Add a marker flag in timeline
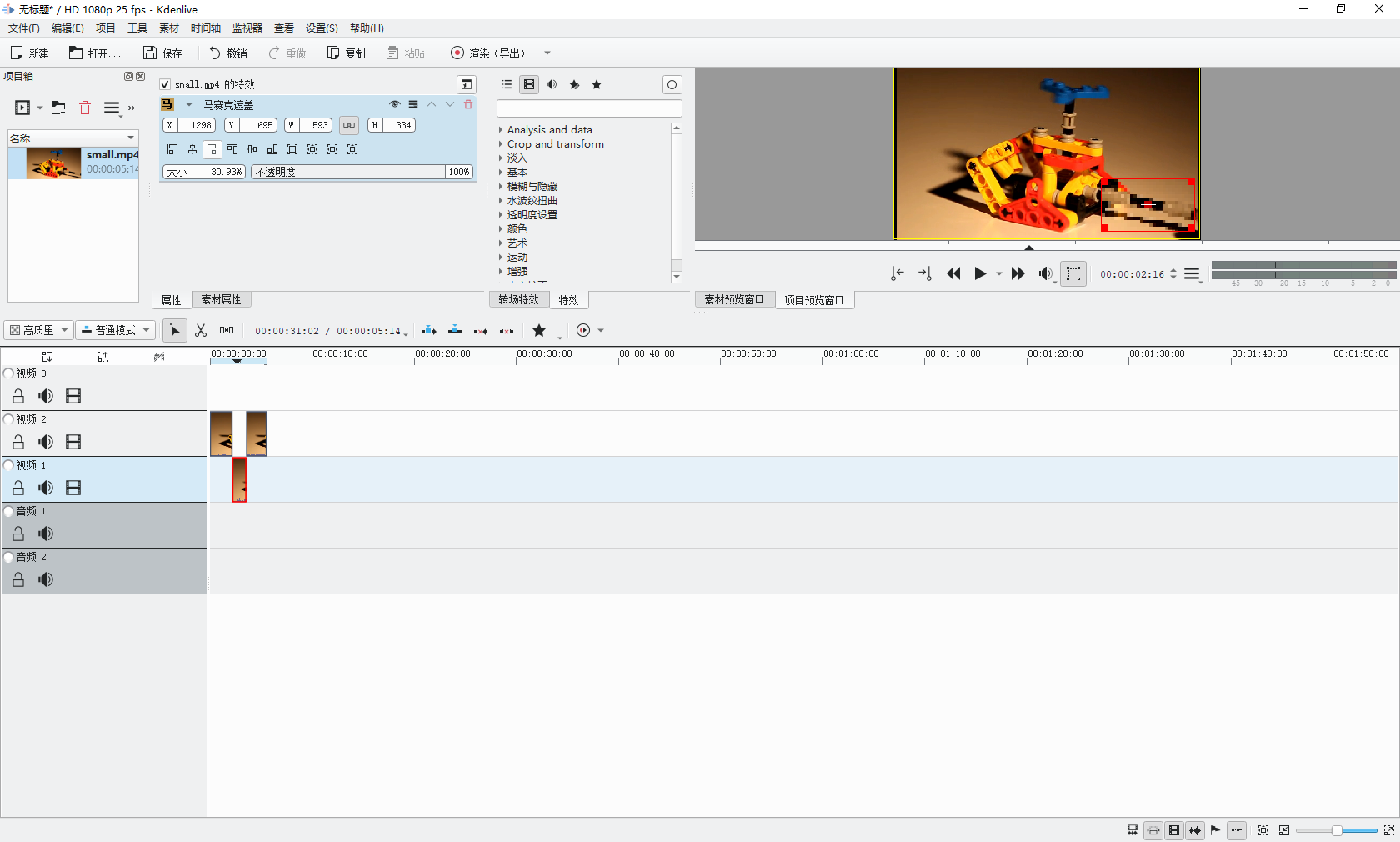Viewport: 1400px width, 842px height. tap(1216, 830)
